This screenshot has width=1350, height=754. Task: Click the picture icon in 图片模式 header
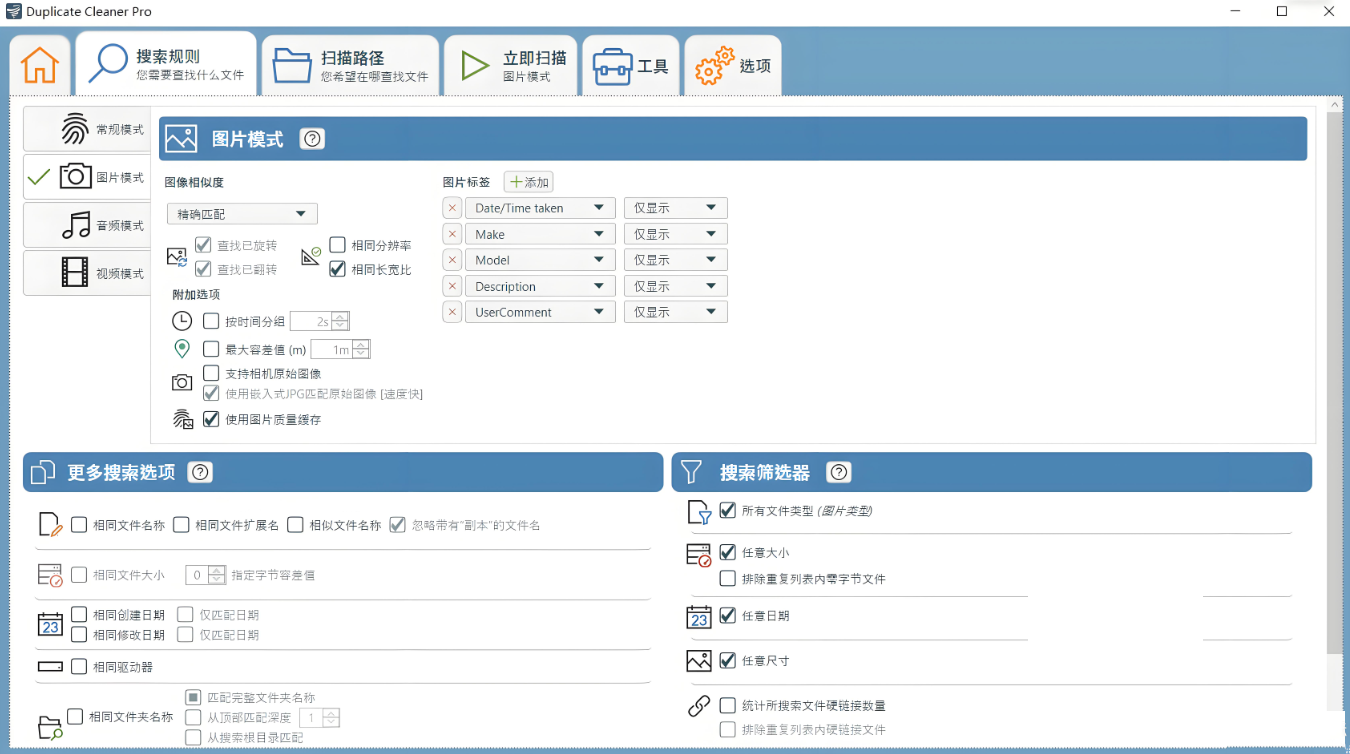click(181, 139)
